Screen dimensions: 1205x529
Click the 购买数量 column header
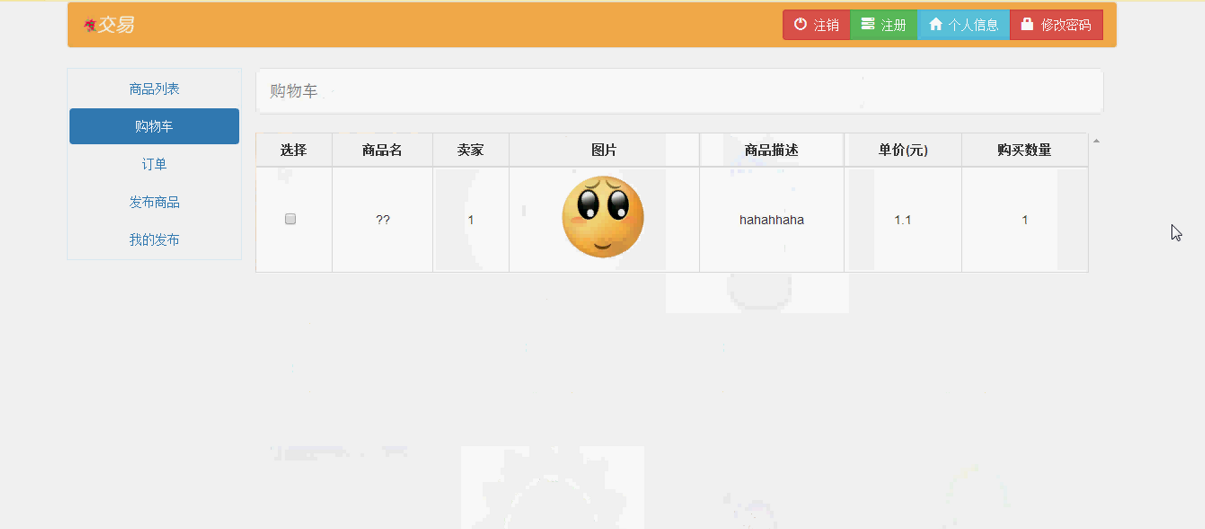1025,150
